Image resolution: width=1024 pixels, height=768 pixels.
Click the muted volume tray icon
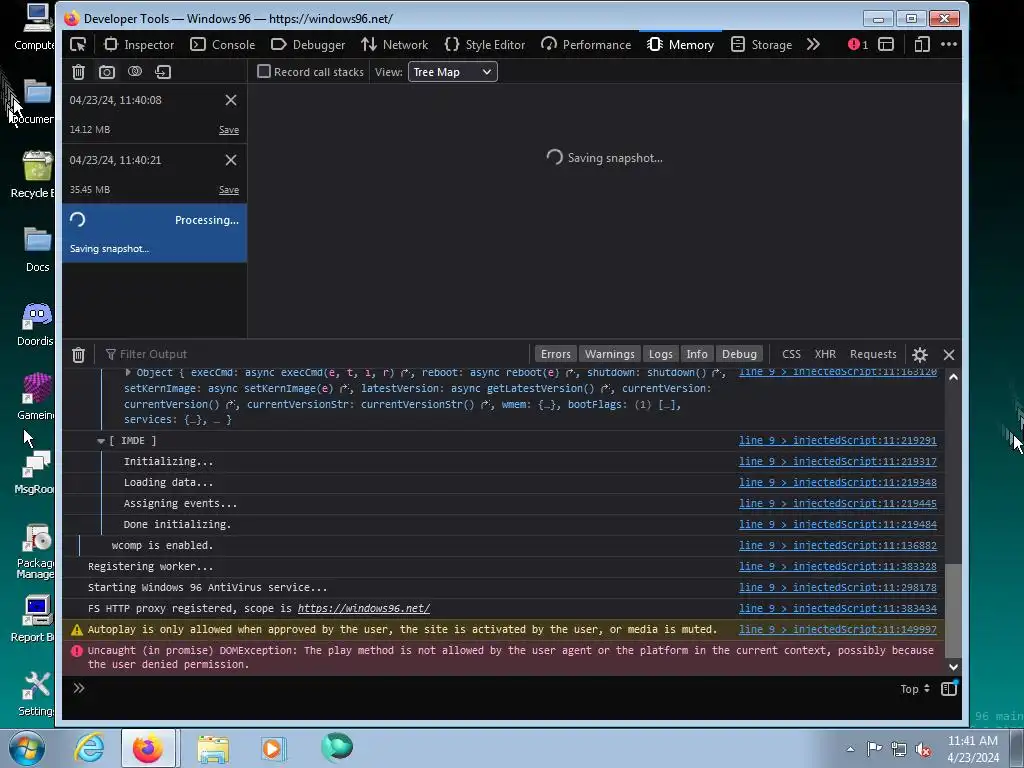(x=923, y=750)
